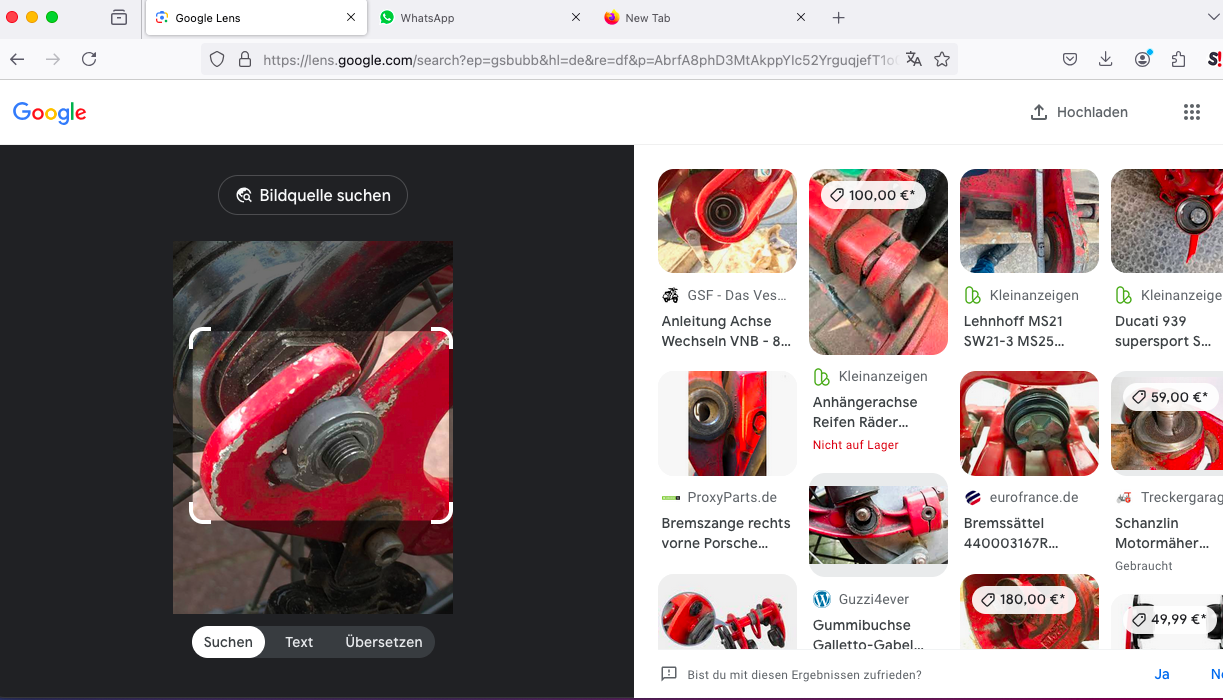Click the browser reload button
The height and width of the screenshot is (700, 1223).
89,59
